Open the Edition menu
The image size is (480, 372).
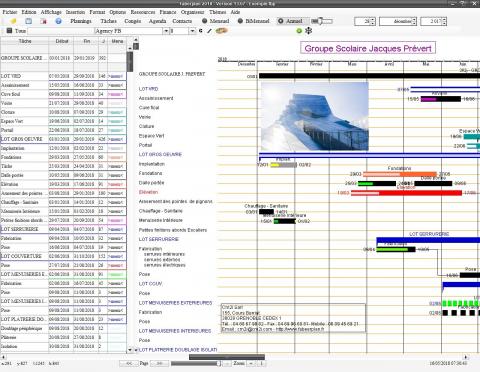pyautogui.click(x=29, y=12)
